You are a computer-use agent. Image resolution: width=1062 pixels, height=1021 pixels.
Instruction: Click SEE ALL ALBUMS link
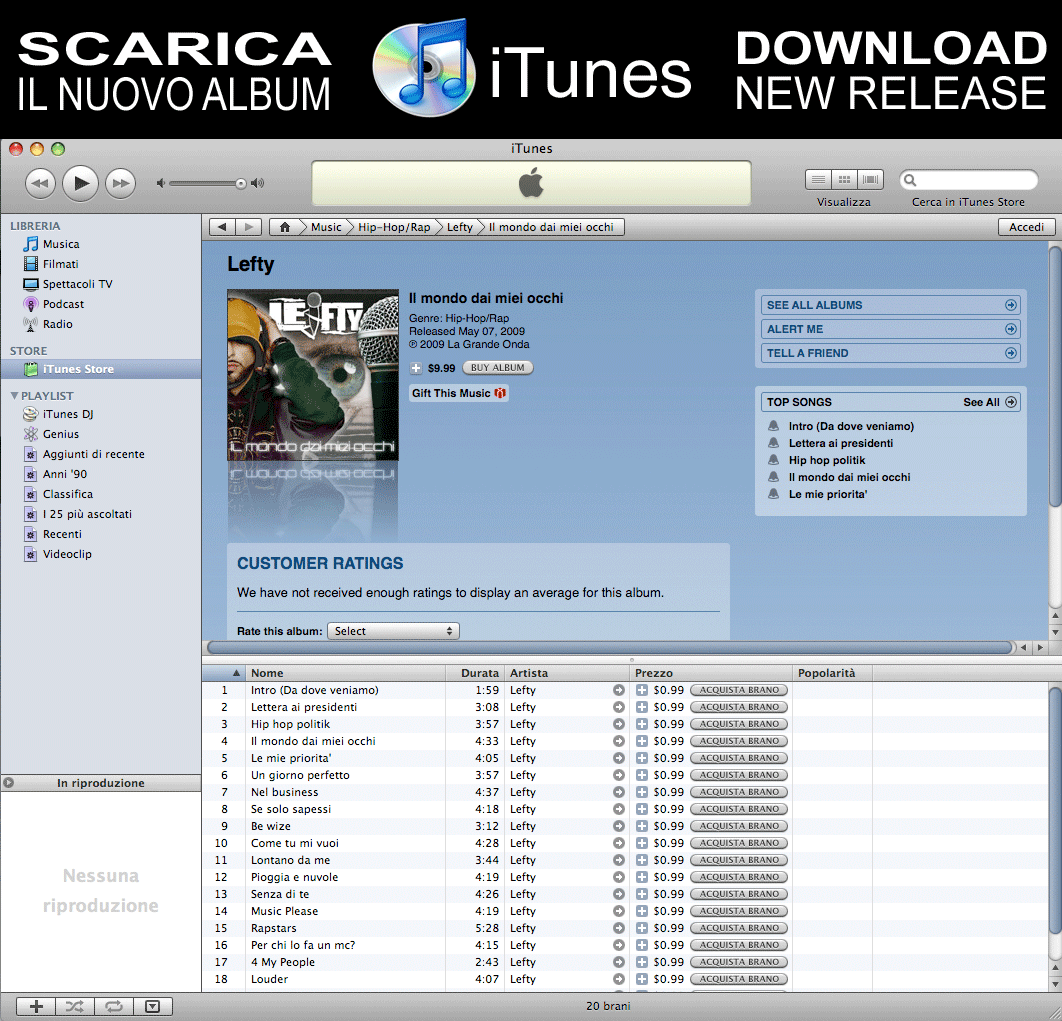click(x=890, y=305)
